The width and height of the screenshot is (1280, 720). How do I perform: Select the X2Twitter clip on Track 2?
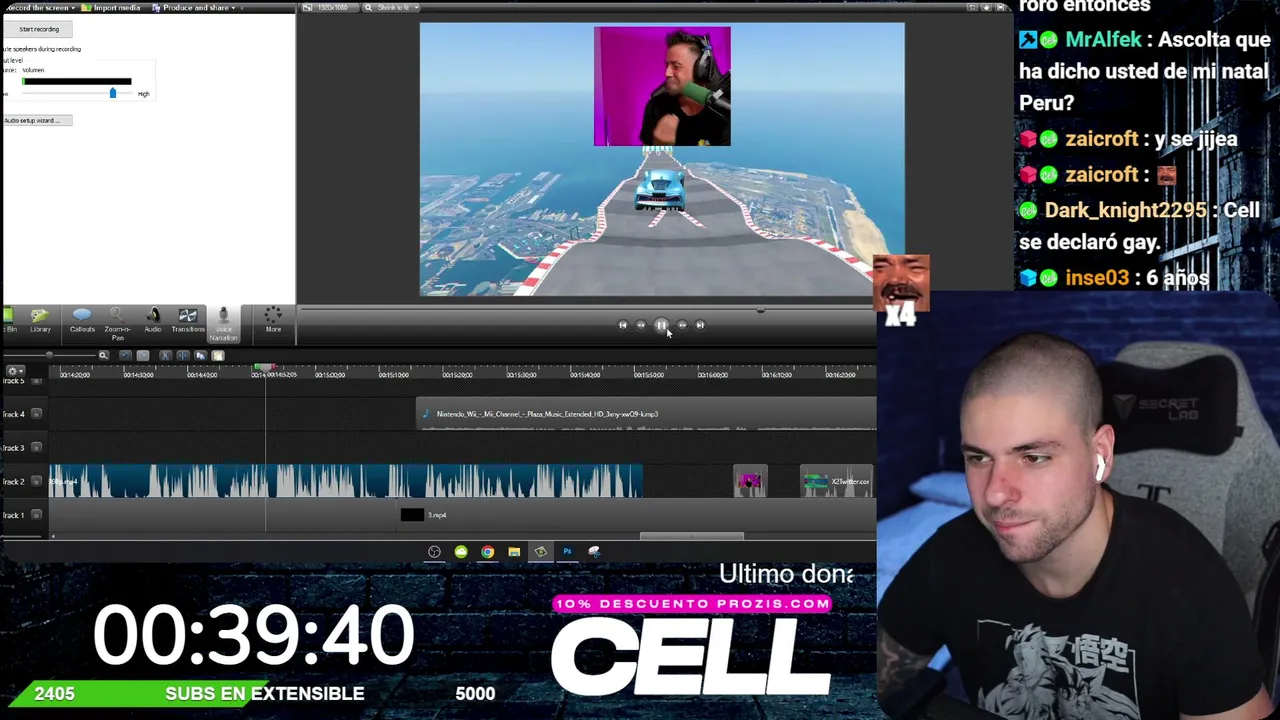coord(836,481)
